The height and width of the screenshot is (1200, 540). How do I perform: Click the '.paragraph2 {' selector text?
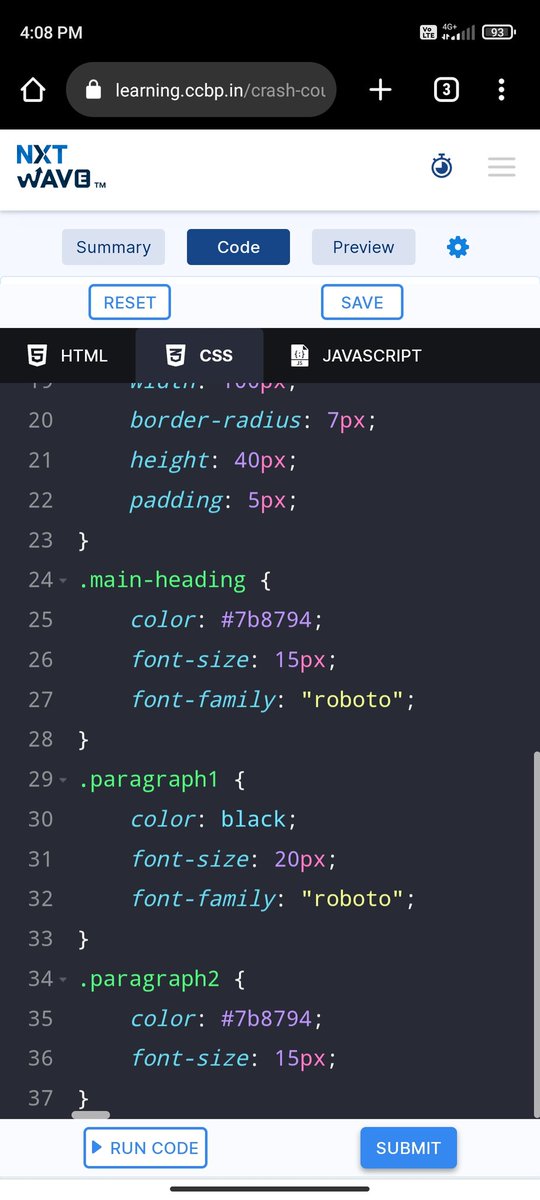(162, 978)
